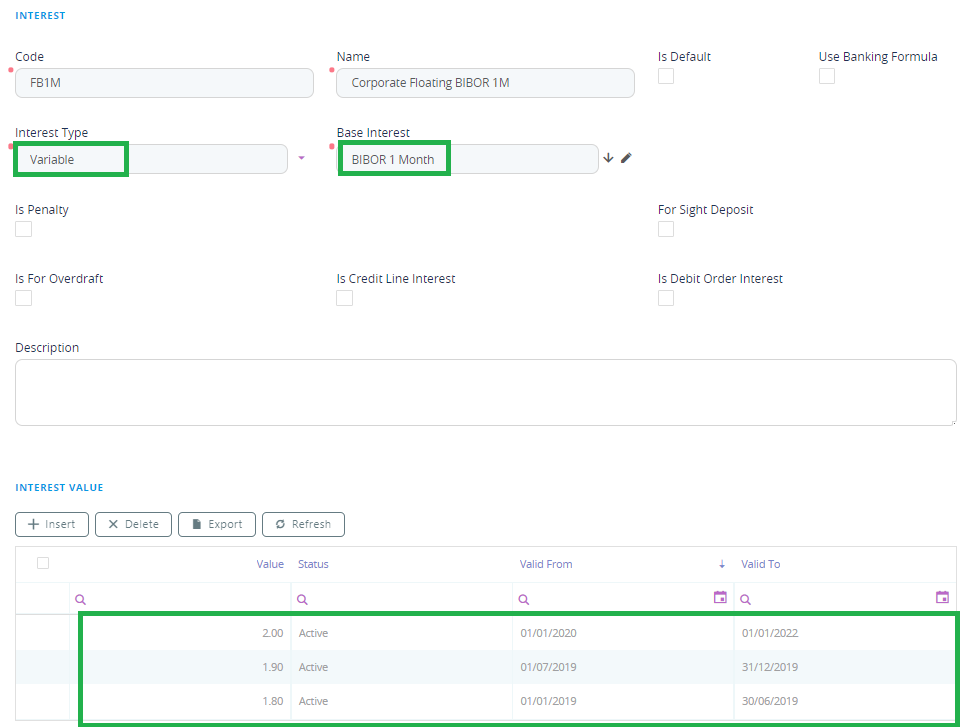The image size is (968, 727).
Task: Click the Export button
Action: pos(217,524)
